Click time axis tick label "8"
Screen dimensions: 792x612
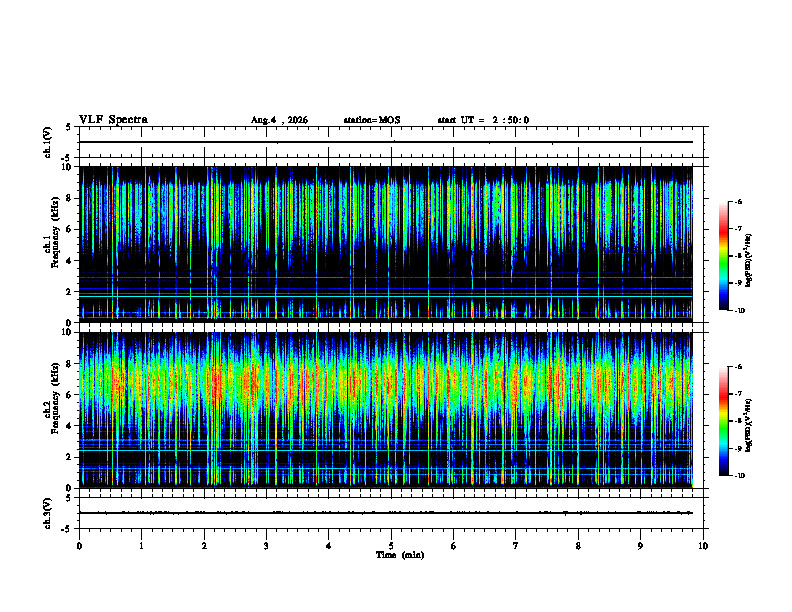(578, 546)
